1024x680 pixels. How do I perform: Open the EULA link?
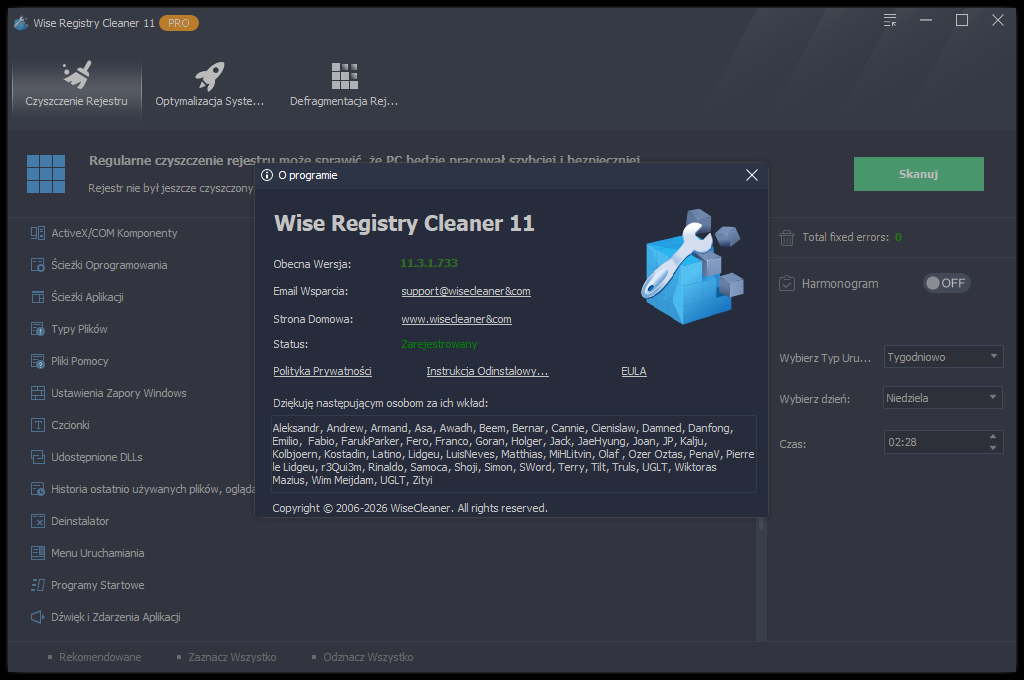coord(633,371)
